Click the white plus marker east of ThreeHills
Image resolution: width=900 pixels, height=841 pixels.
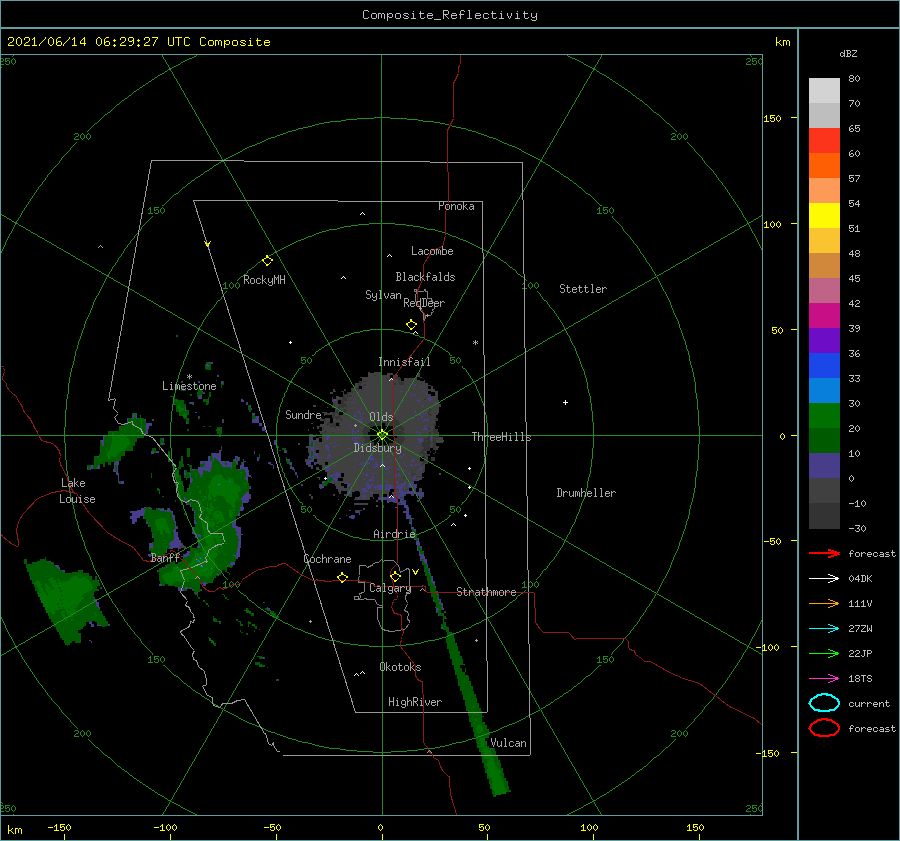pos(565,402)
